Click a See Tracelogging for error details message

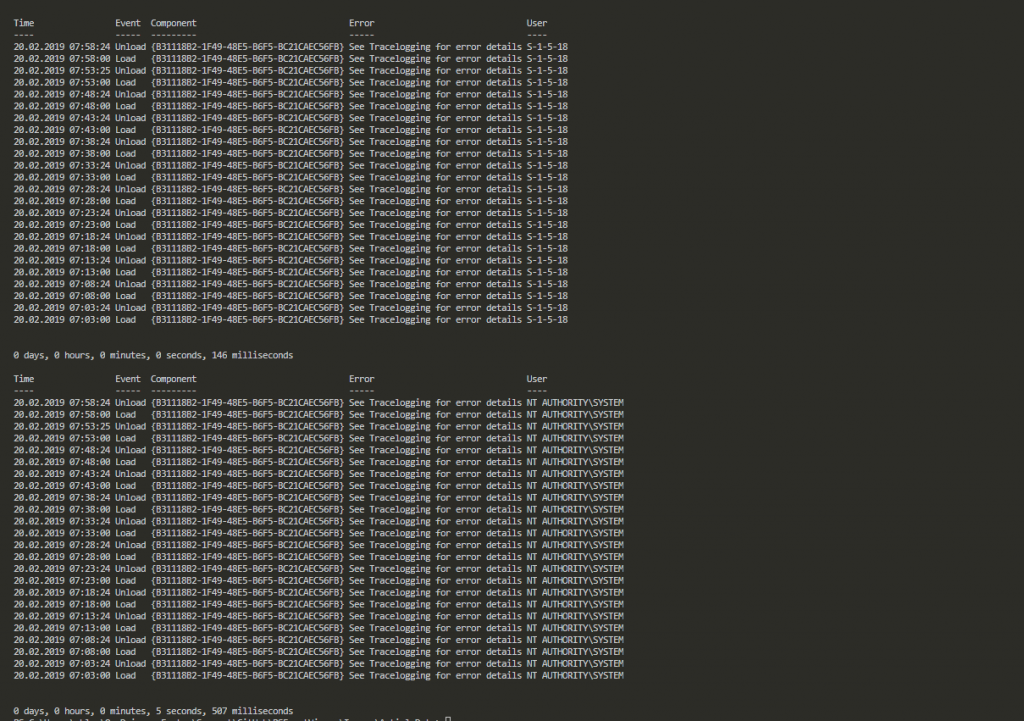click(x=434, y=46)
